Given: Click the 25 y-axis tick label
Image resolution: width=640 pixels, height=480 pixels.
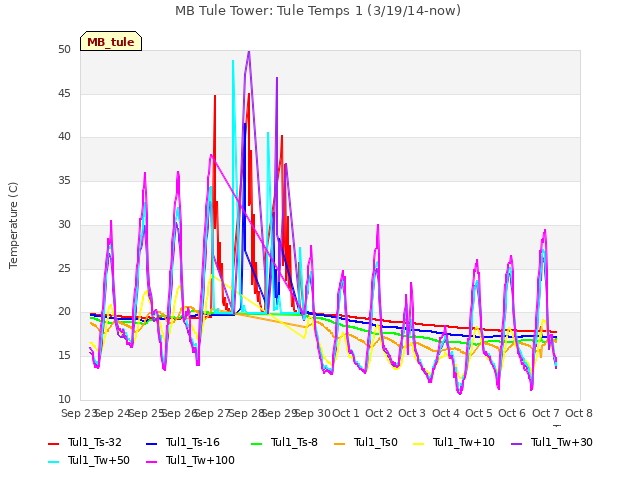Looking at the screenshot, I should [64, 268].
